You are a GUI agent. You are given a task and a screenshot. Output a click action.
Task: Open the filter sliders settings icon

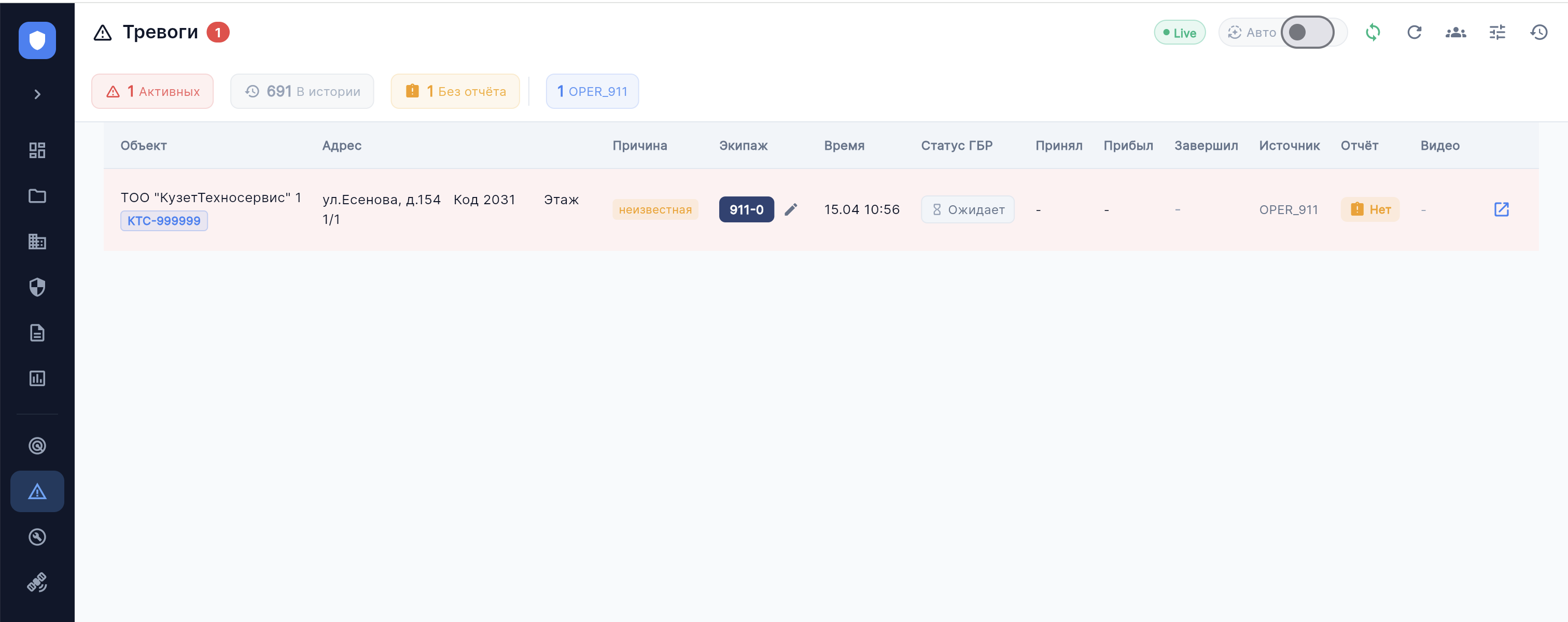pos(1497,32)
